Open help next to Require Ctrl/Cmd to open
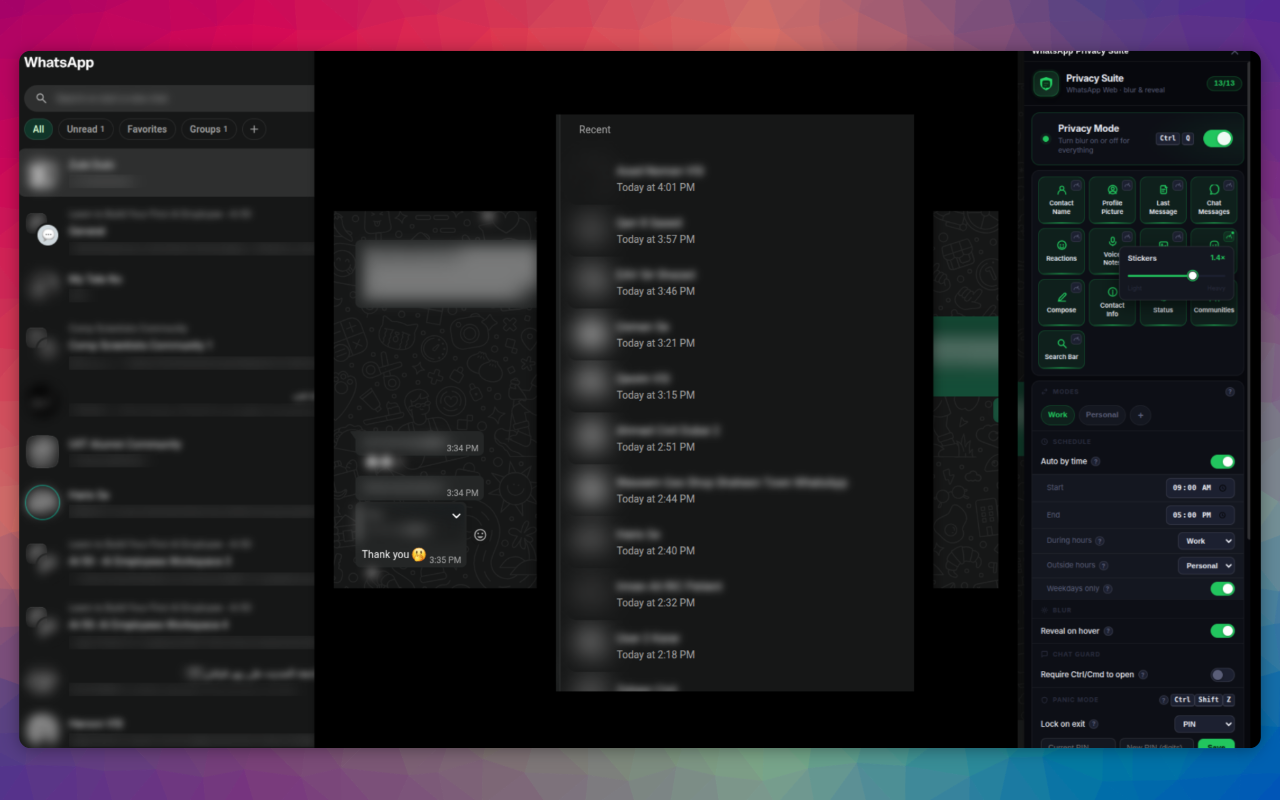The height and width of the screenshot is (800, 1280). (x=1143, y=675)
